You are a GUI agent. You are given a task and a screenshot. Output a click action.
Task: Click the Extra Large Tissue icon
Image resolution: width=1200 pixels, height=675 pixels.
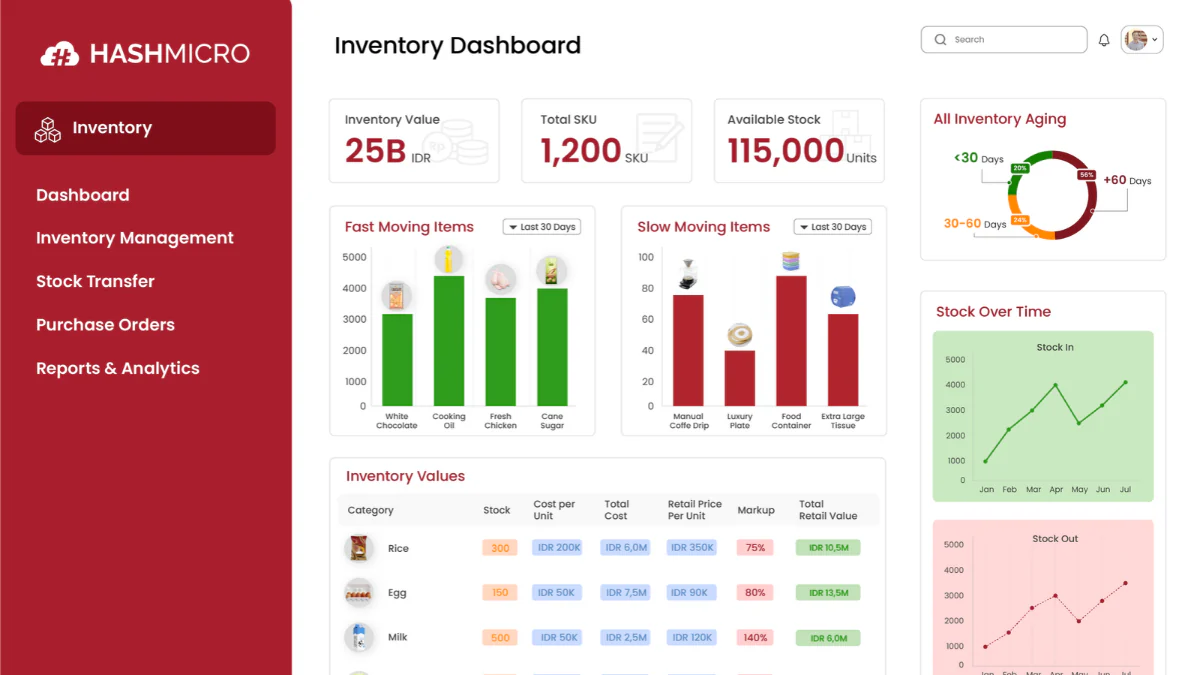(x=843, y=297)
